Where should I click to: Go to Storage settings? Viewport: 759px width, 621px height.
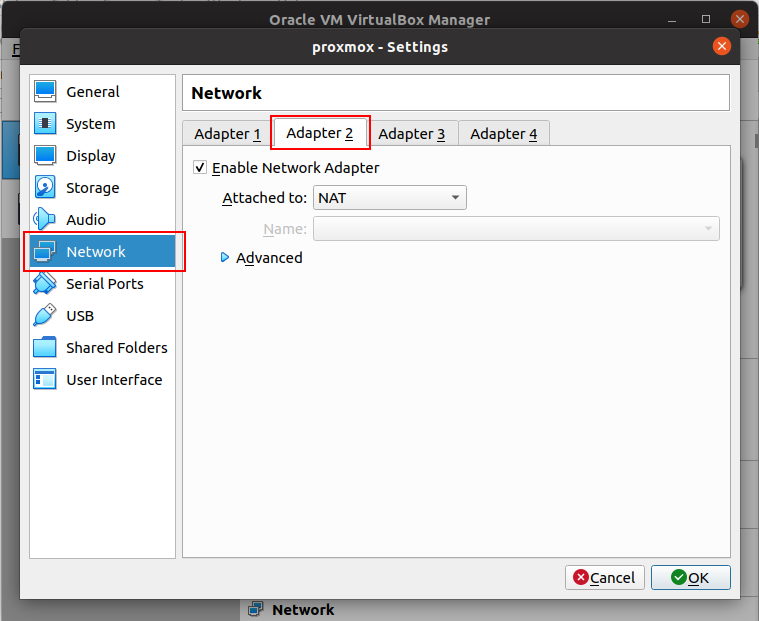[x=103, y=187]
